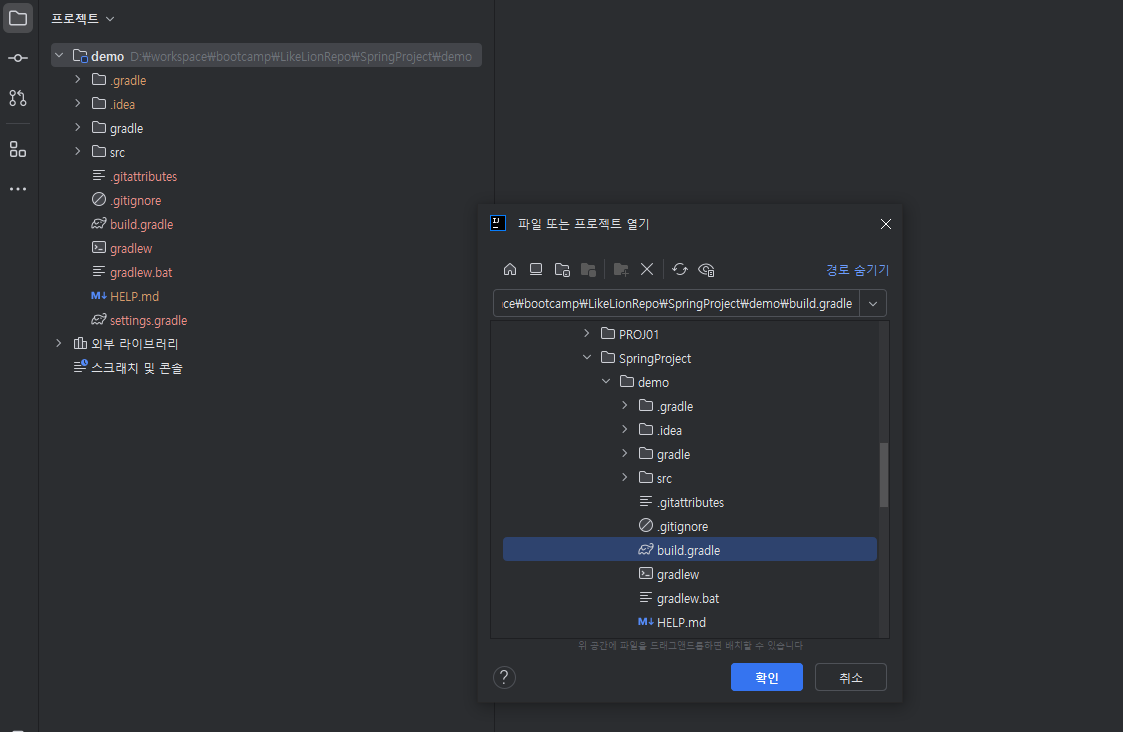Expand the .gradle folder in project panel
The image size is (1123, 732).
pos(78,80)
